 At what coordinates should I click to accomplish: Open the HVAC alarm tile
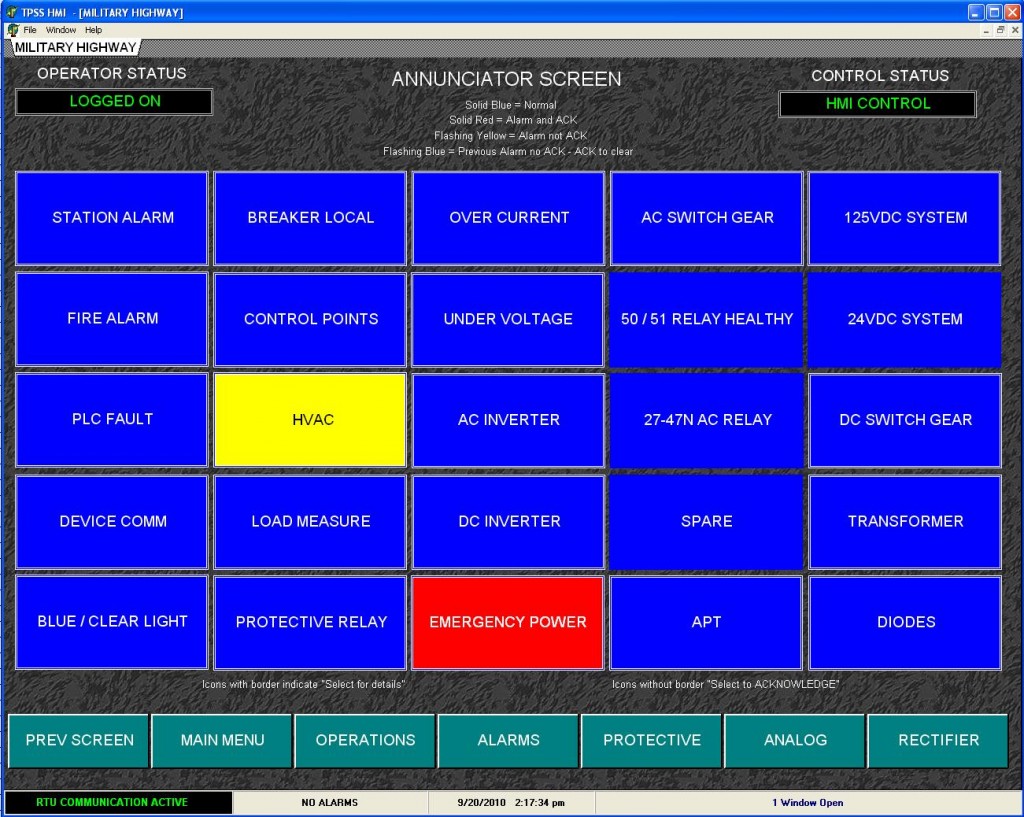pyautogui.click(x=310, y=420)
